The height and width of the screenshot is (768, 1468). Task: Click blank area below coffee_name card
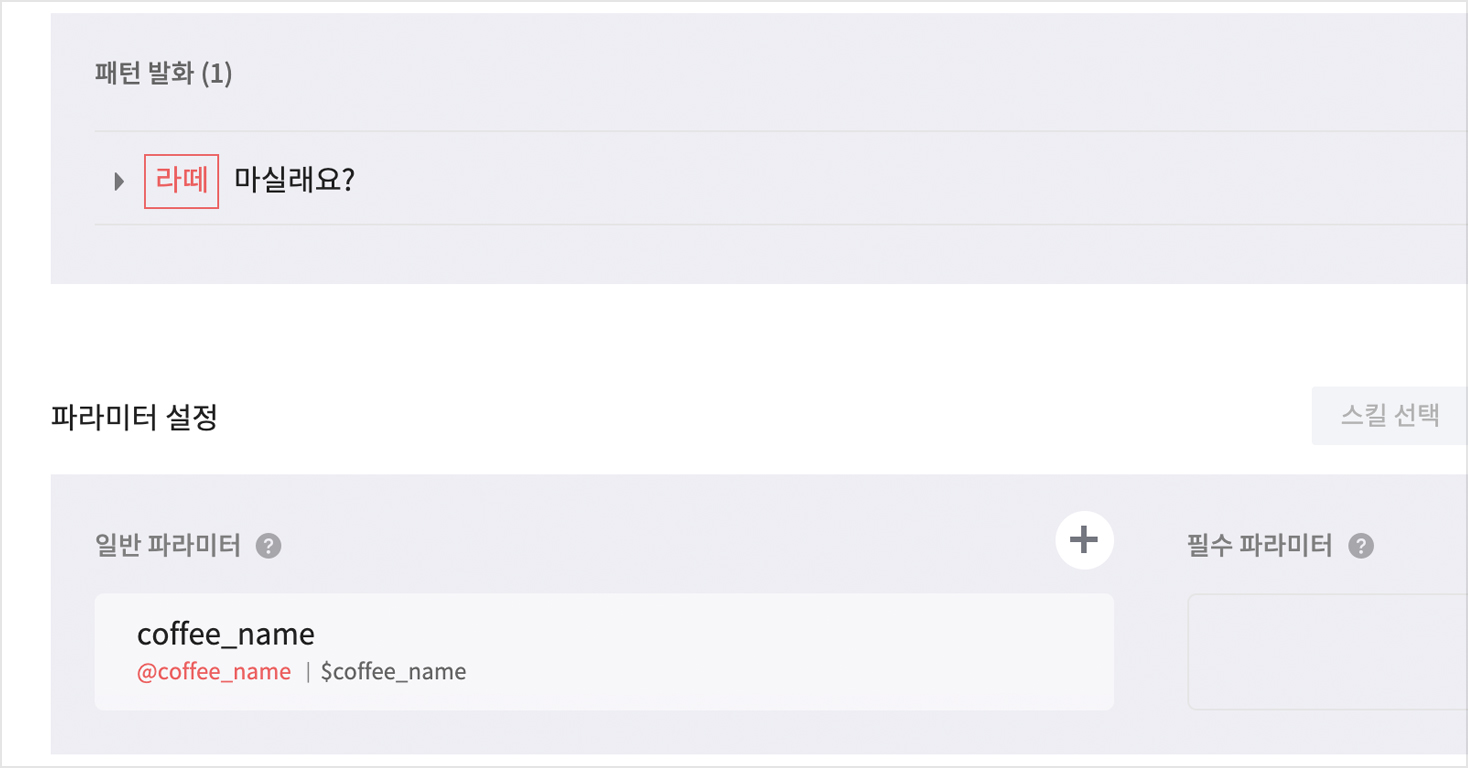(600, 733)
